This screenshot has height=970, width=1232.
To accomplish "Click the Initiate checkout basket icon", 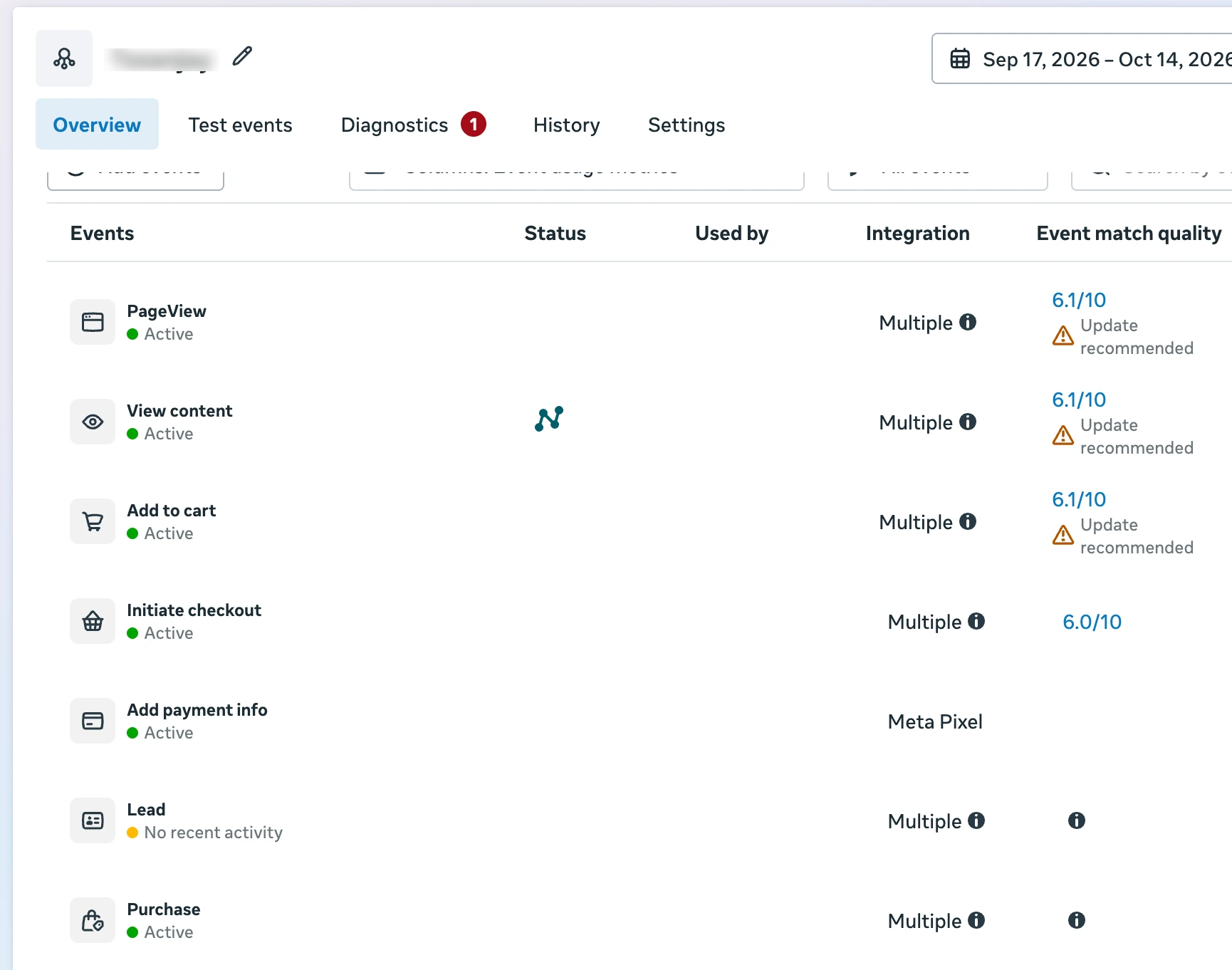I will (93, 621).
